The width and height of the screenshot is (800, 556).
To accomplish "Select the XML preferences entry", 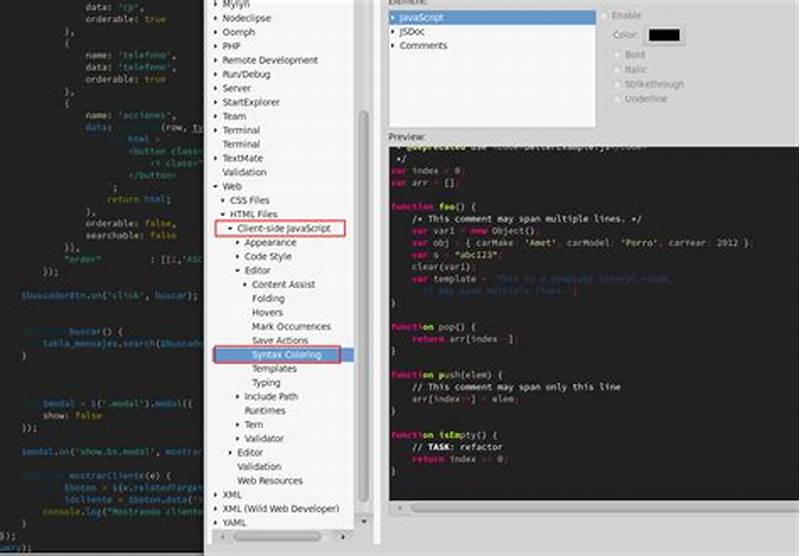I will coord(232,495).
